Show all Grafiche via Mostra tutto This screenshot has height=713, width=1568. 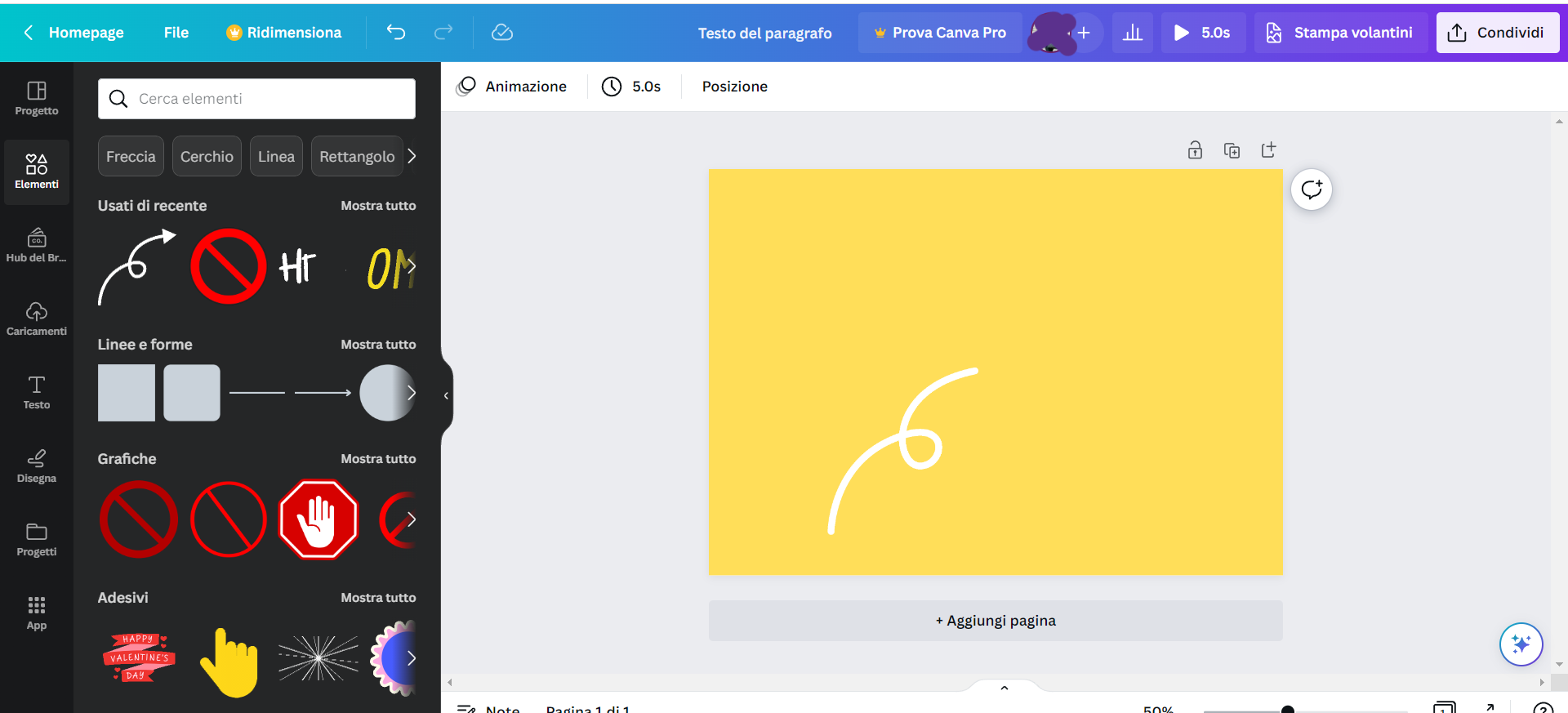(378, 459)
